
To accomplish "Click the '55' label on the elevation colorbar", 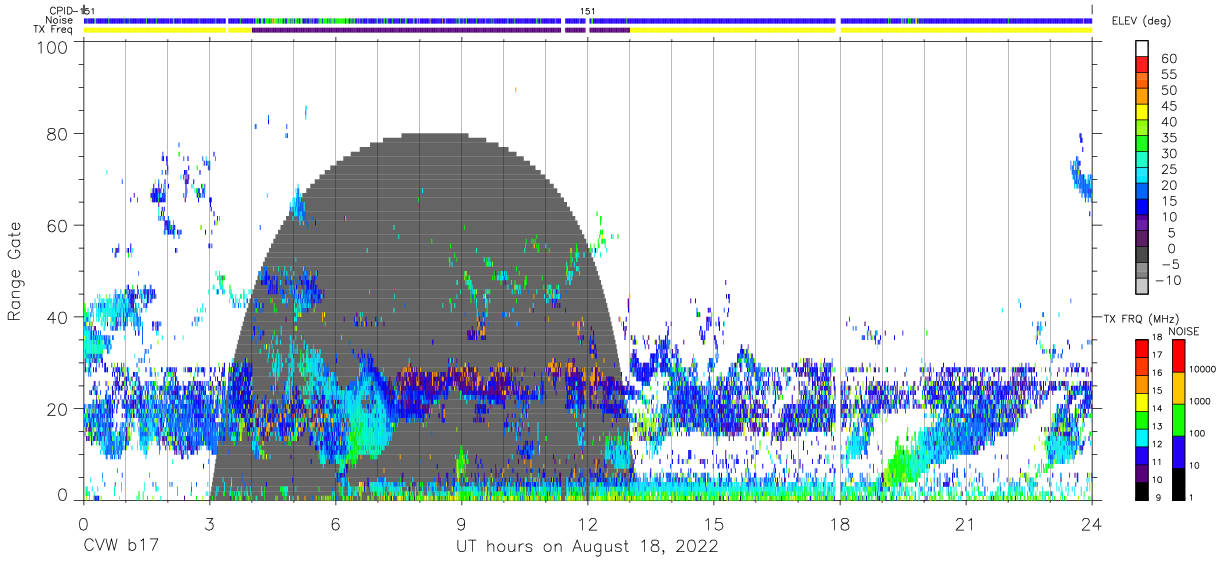I will (x=1167, y=75).
